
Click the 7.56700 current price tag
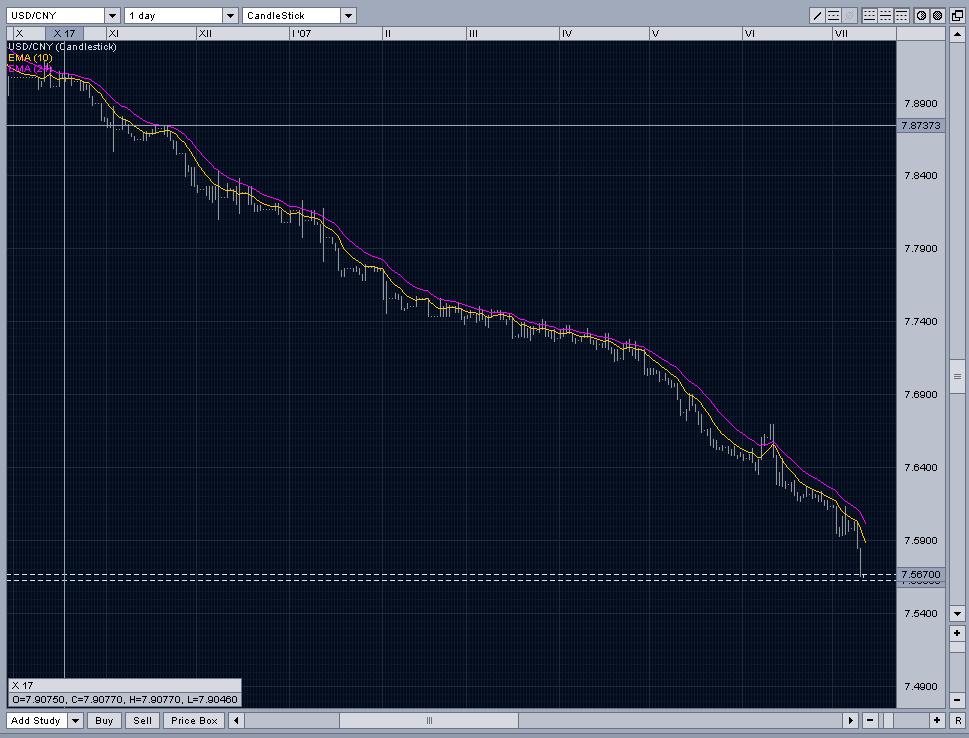pyautogui.click(x=921, y=574)
